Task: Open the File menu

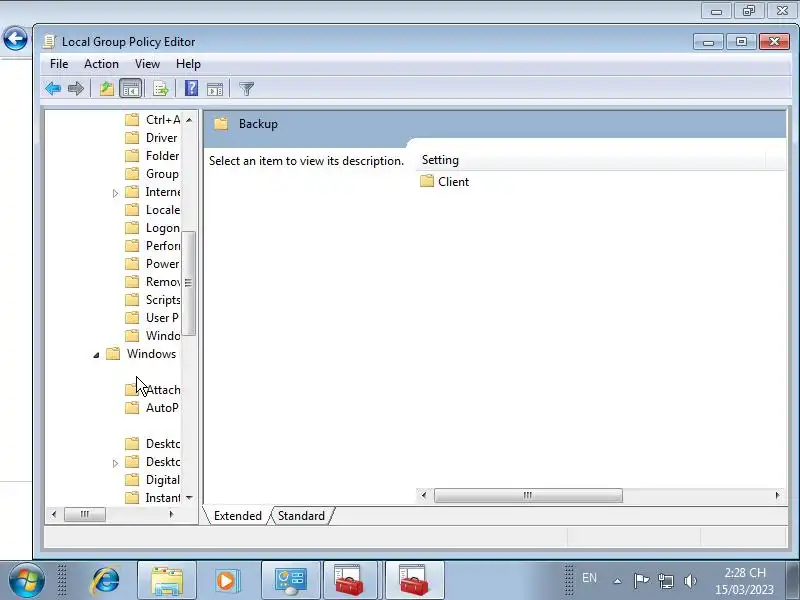Action: click(59, 64)
